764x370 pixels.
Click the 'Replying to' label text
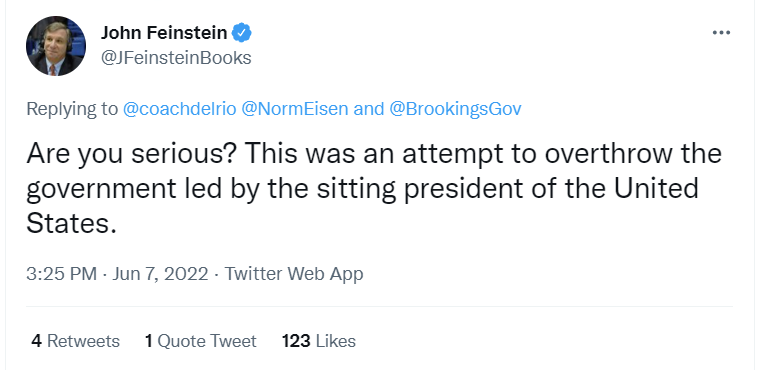72,109
